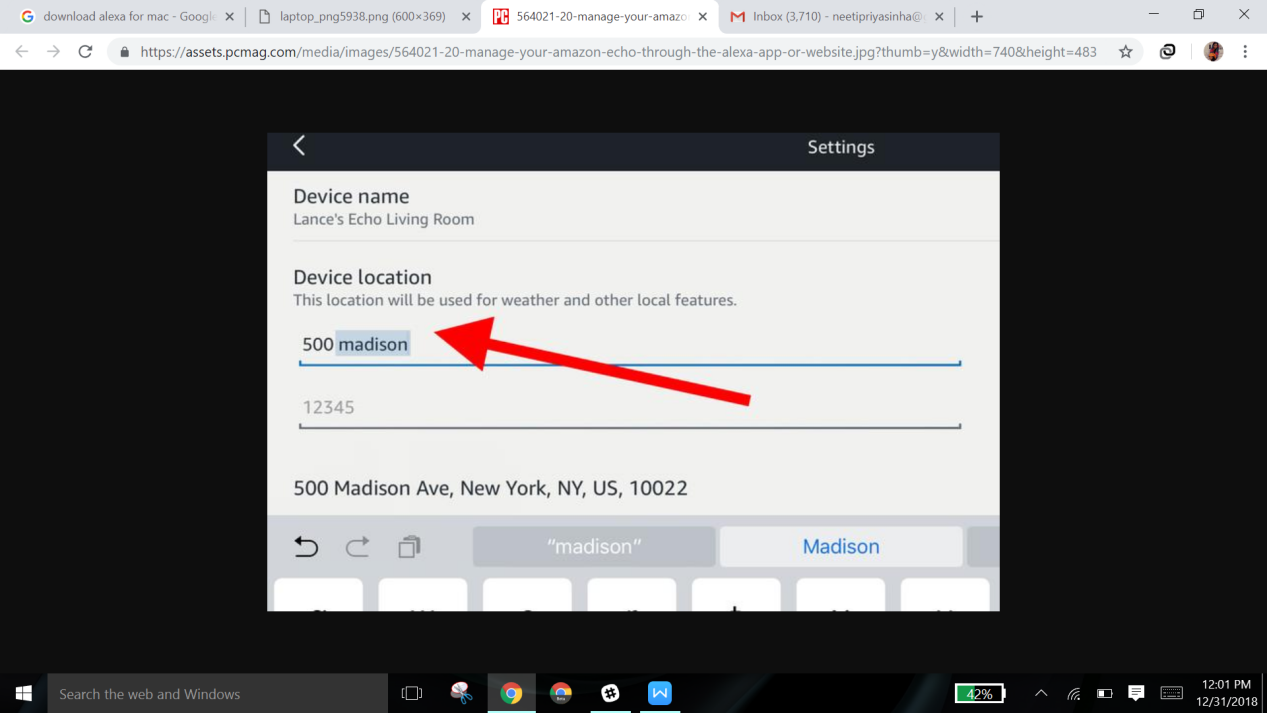Select the PCMag image tab
1267x713 pixels.
point(600,17)
